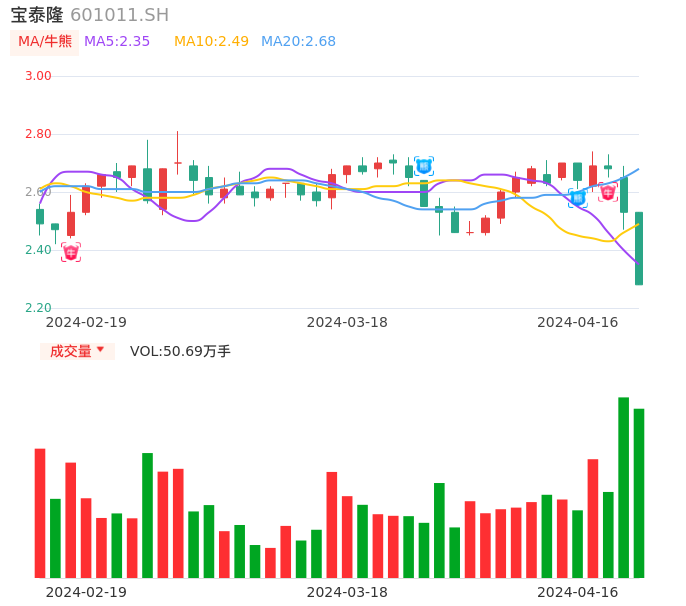Click the VOL:50.69万手 volume readout
The height and width of the screenshot is (606, 686).
coord(180,351)
